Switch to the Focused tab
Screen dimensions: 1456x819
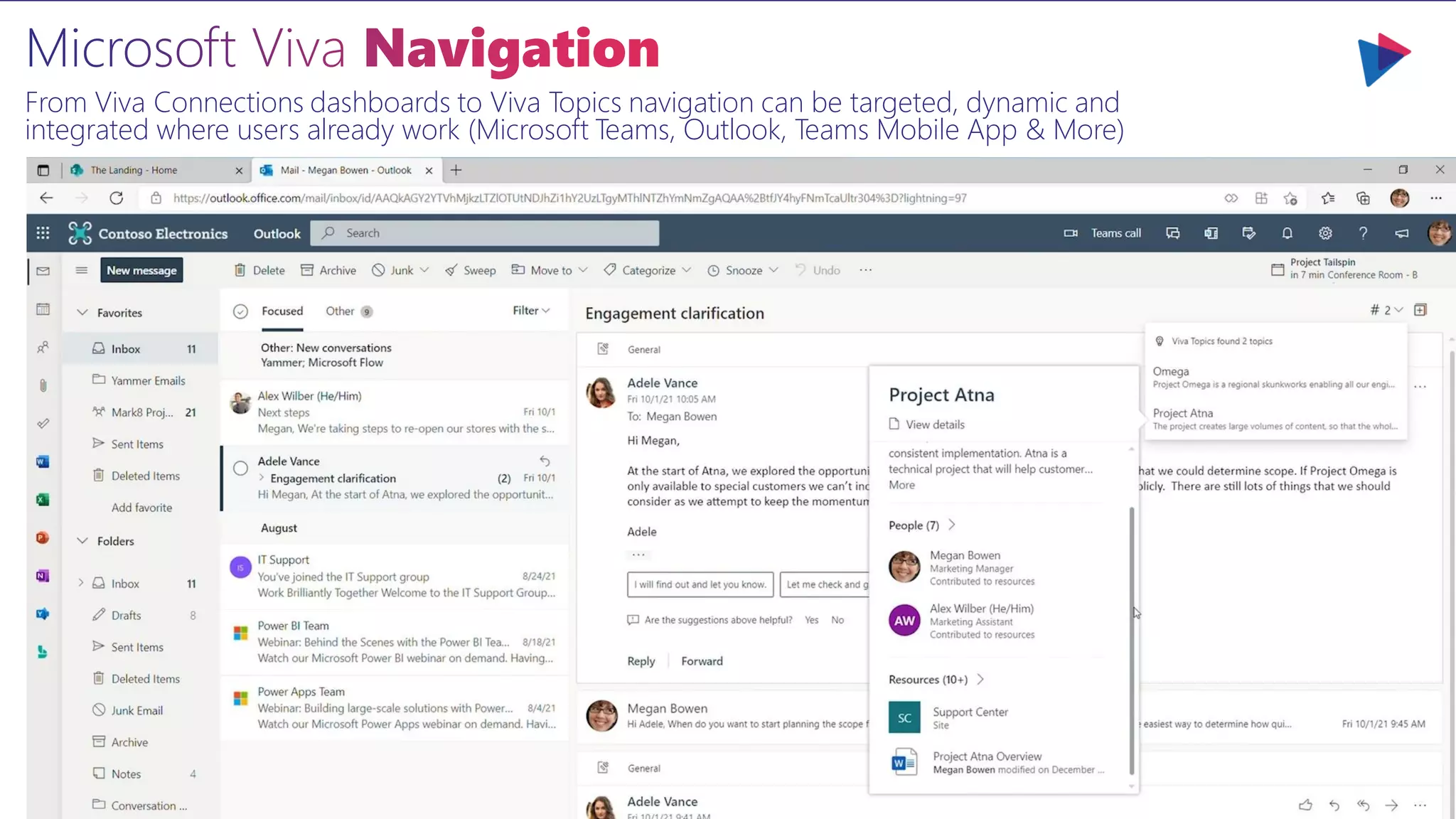pos(282,311)
